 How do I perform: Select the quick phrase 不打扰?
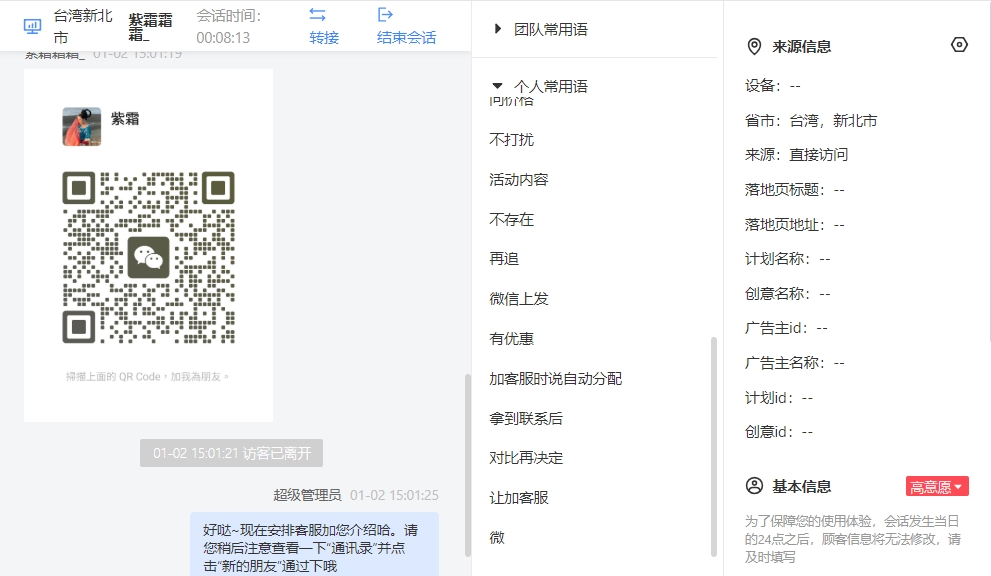[x=511, y=140]
